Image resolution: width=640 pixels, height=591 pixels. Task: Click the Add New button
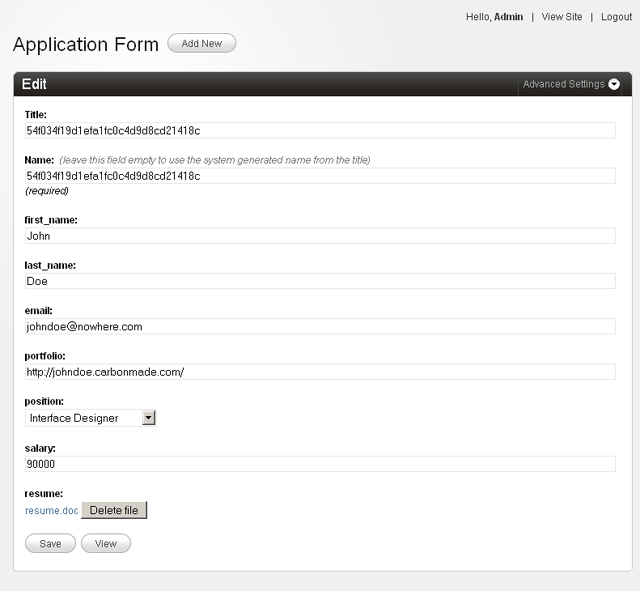pyautogui.click(x=201, y=43)
